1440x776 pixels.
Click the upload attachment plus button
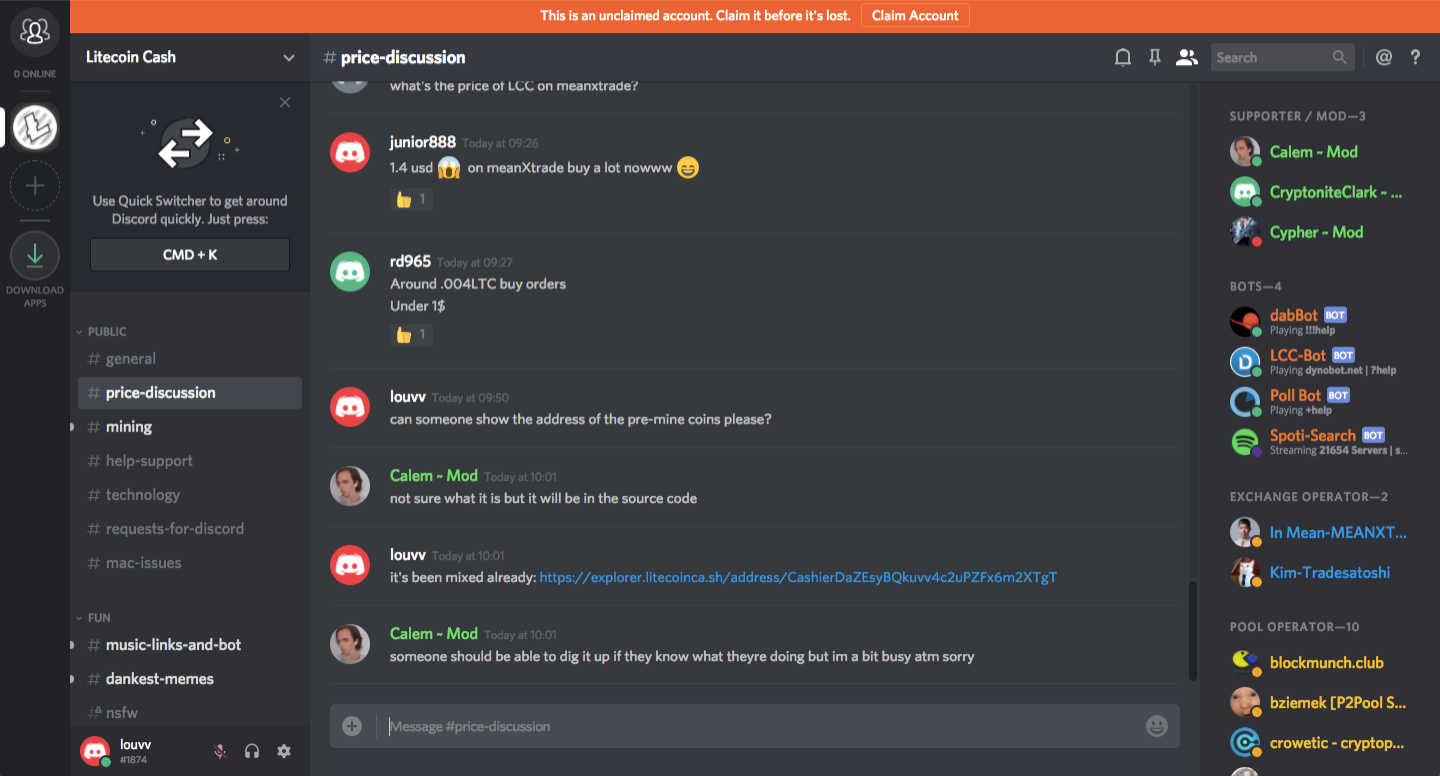coord(352,726)
